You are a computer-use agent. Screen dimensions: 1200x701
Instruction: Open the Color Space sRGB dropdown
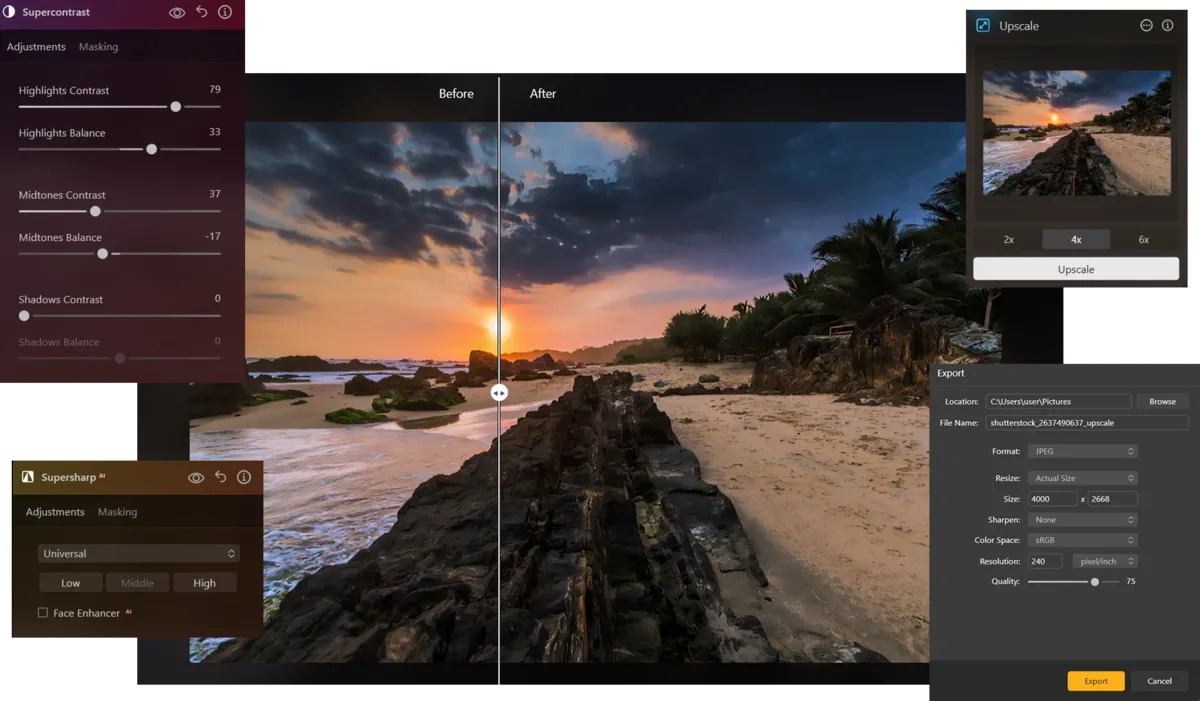tap(1083, 540)
